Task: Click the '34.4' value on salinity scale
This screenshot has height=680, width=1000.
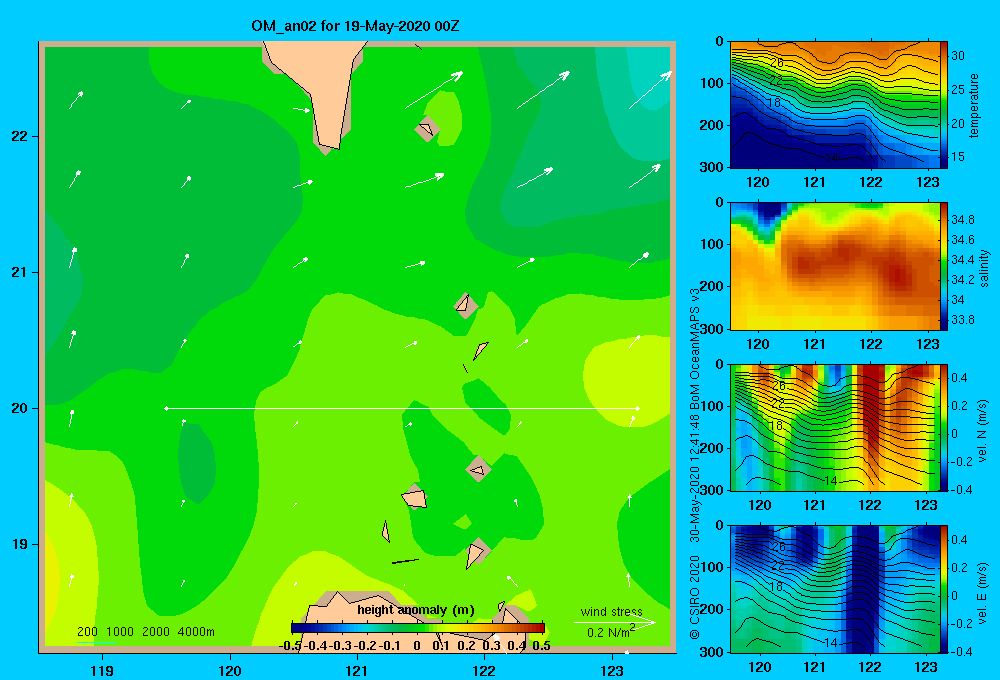Action: click(962, 260)
